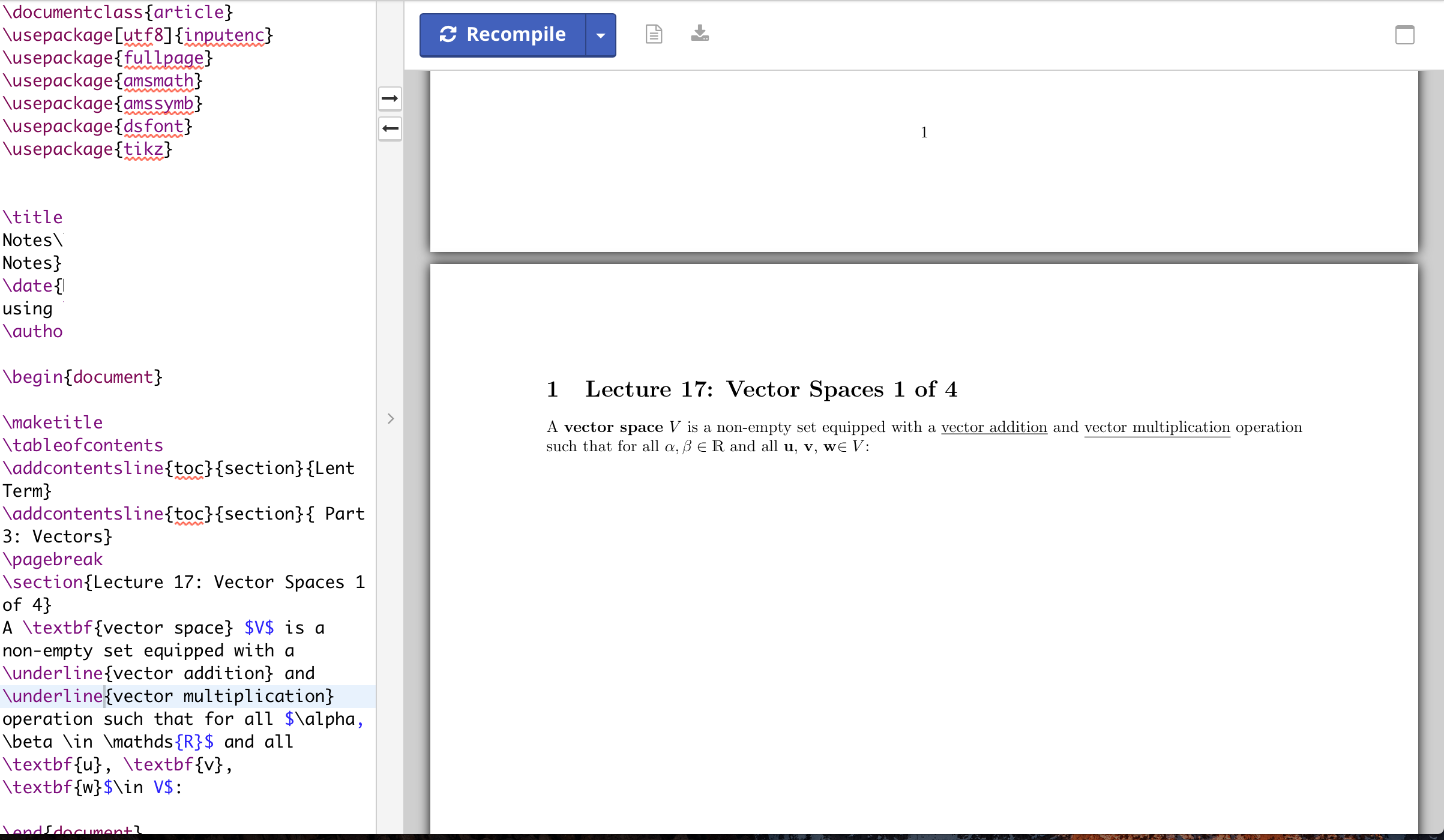The image size is (1444, 840).
Task: Jump from PDF back to code with left arrow
Action: tap(390, 128)
